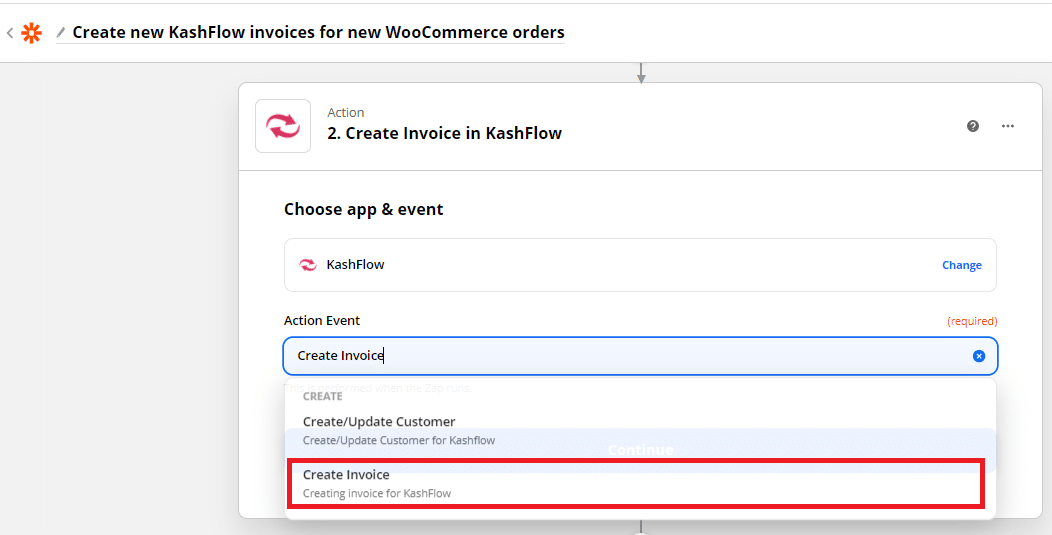Image resolution: width=1052 pixels, height=535 pixels.
Task: Click the back chevron beside the Zapier logo
Action: point(10,33)
